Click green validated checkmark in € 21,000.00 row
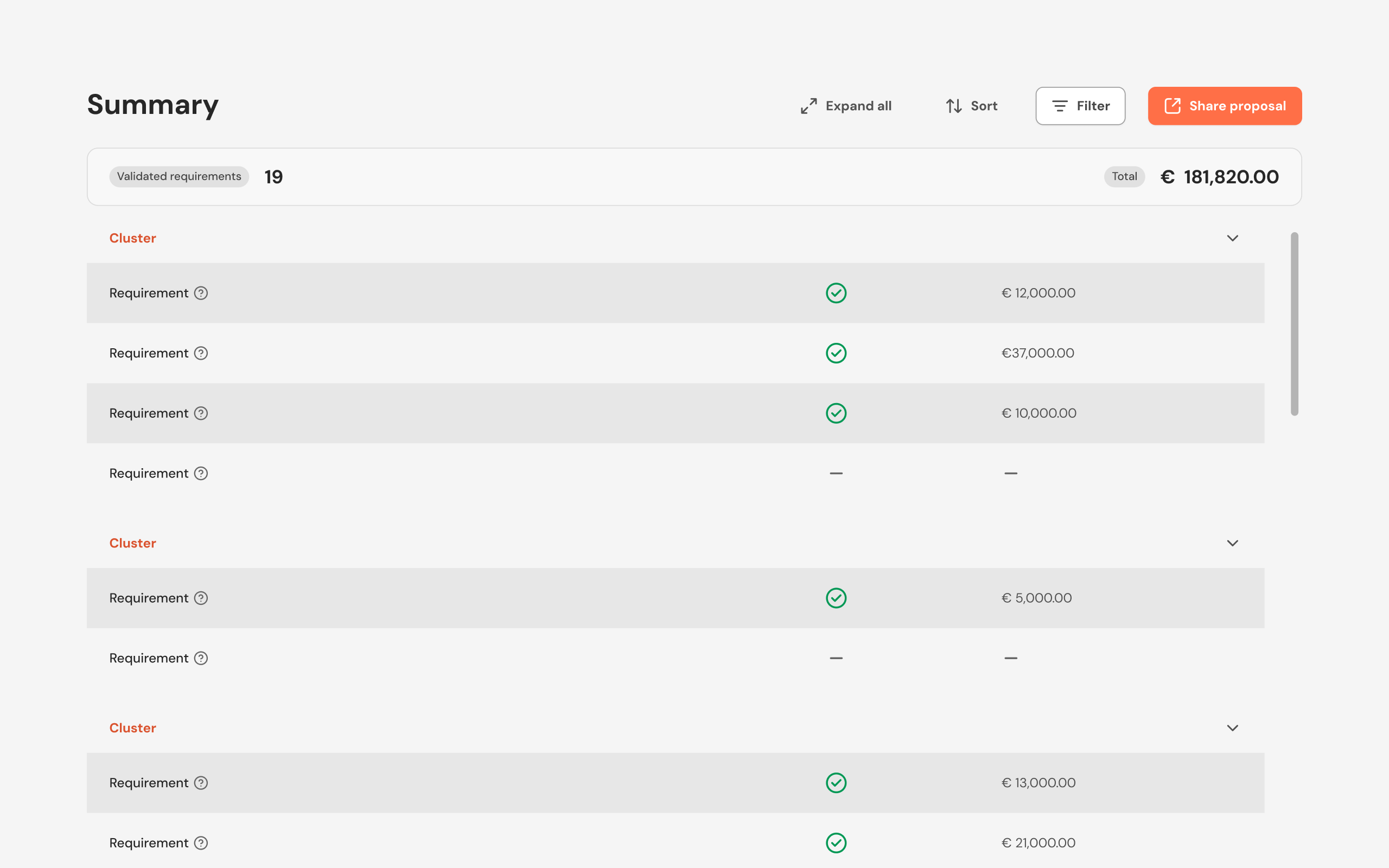The height and width of the screenshot is (868, 1389). [x=836, y=843]
